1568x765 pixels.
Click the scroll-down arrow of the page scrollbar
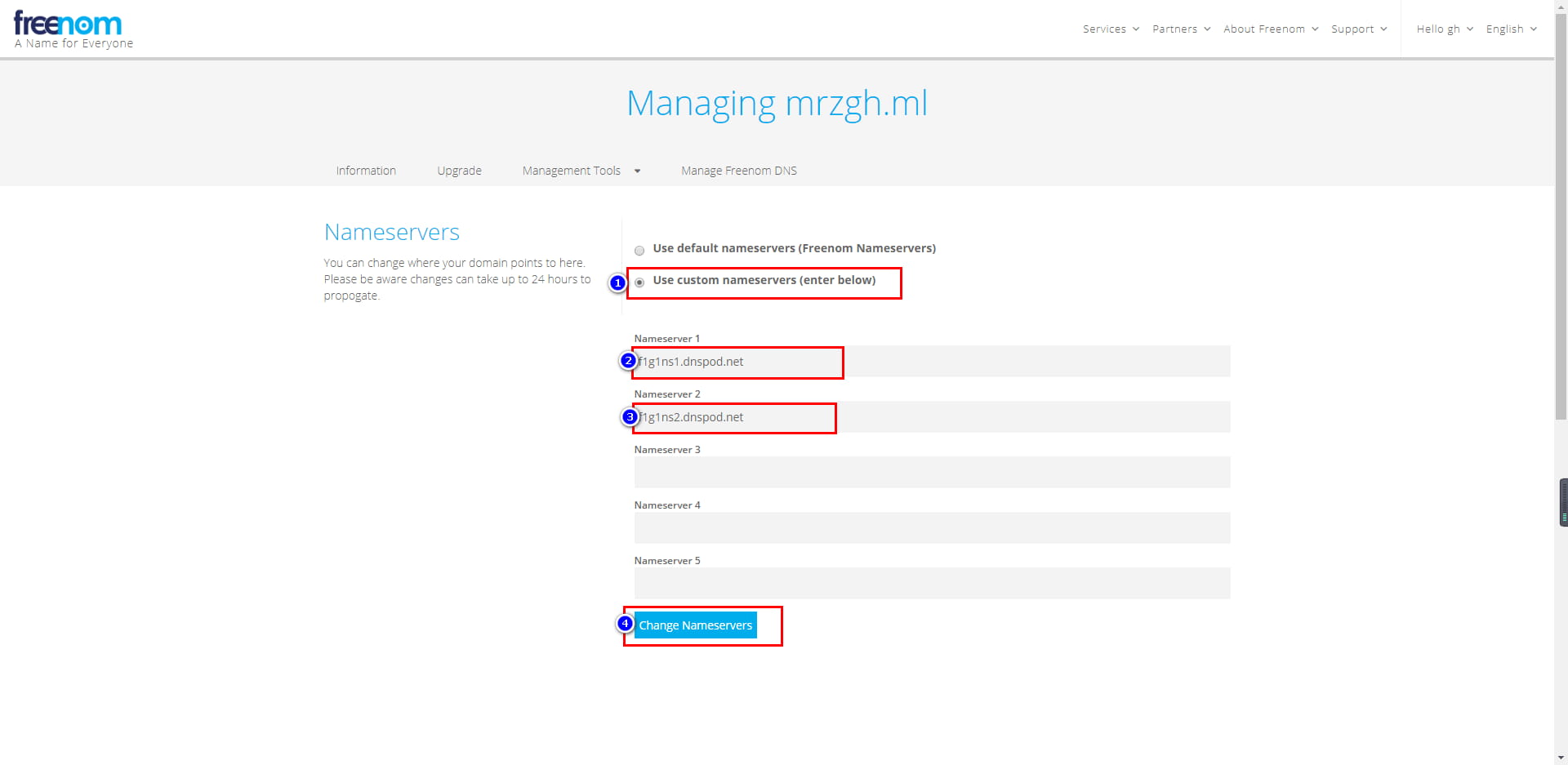click(1561, 758)
